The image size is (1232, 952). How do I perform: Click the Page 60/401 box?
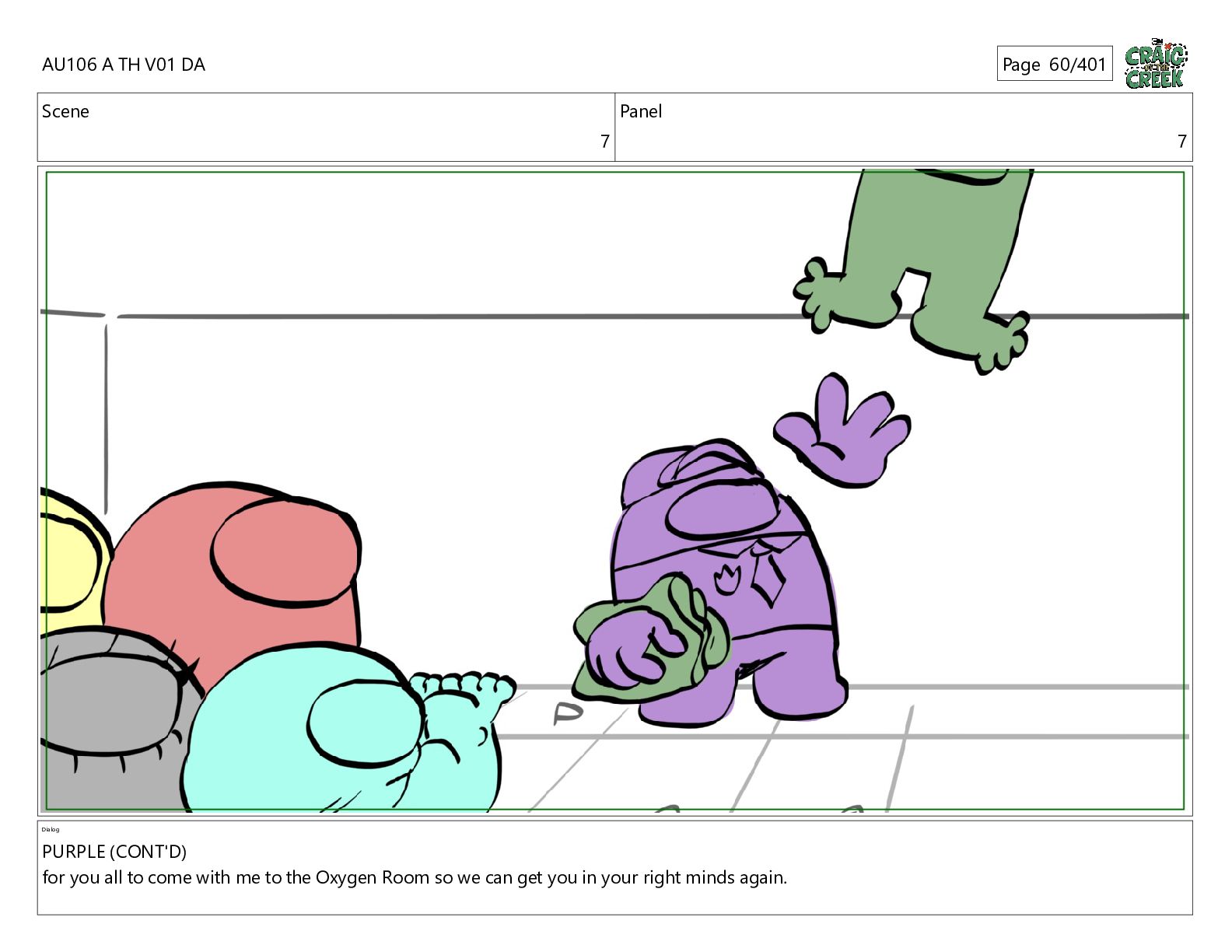[1055, 64]
